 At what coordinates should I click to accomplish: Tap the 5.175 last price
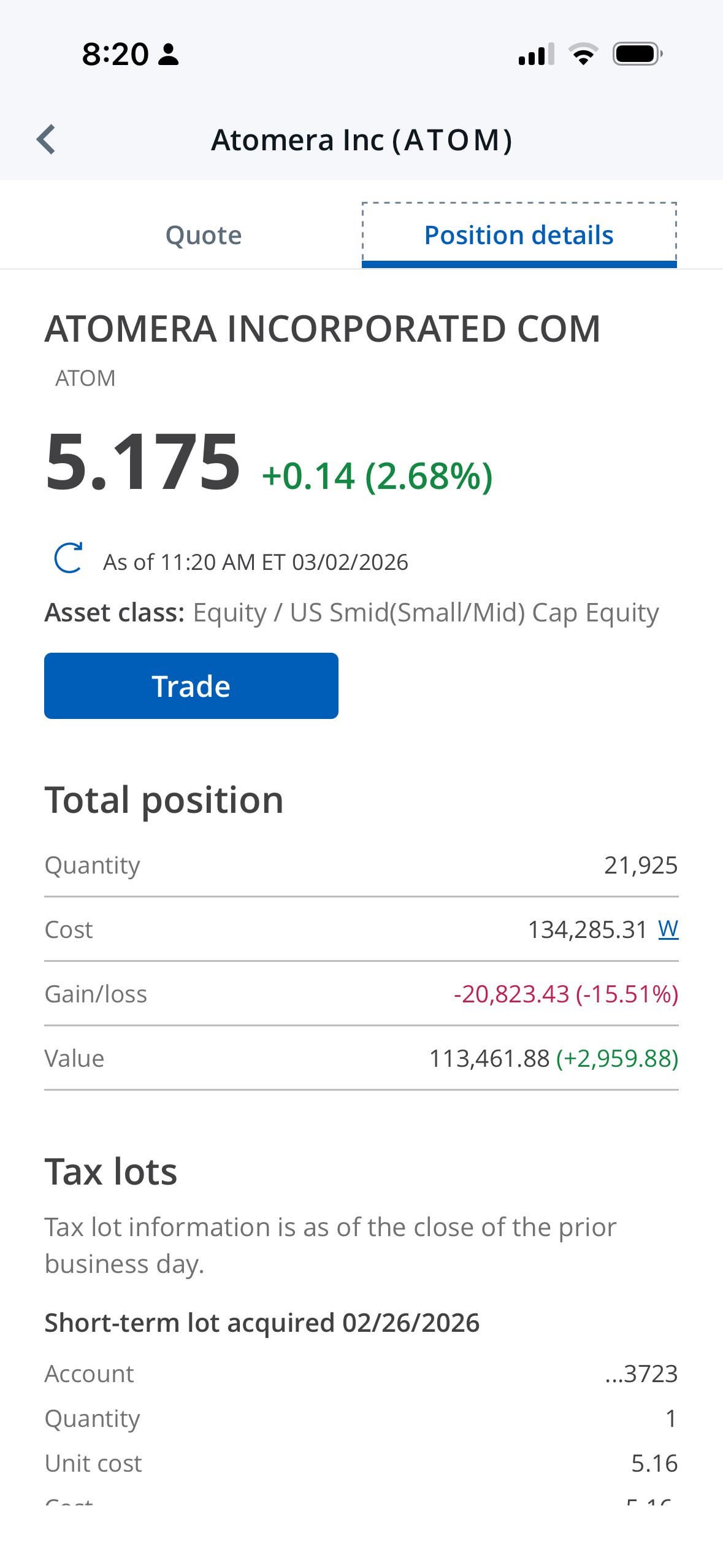[142, 461]
